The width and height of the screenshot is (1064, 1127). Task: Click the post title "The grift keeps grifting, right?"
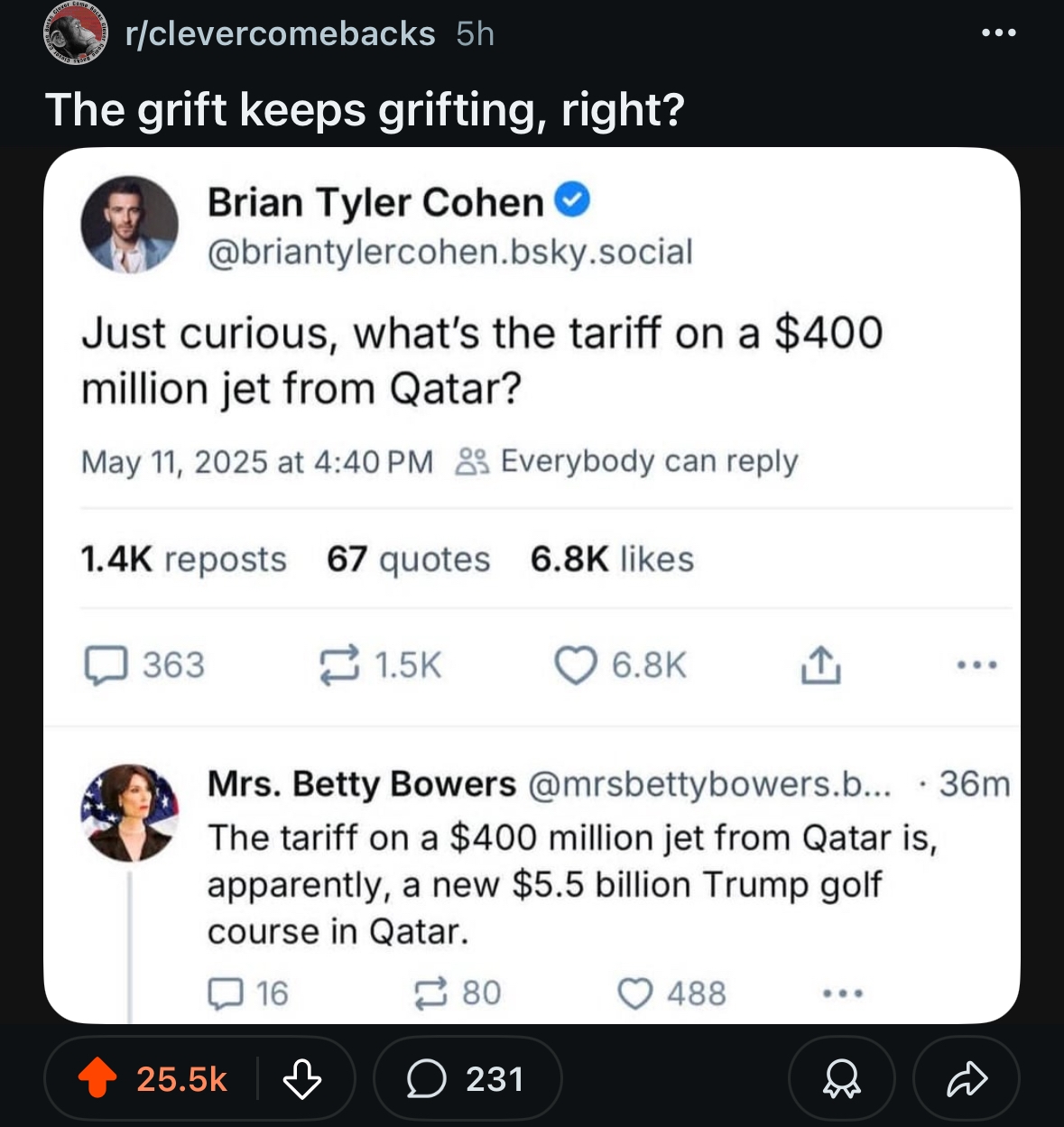click(x=365, y=110)
